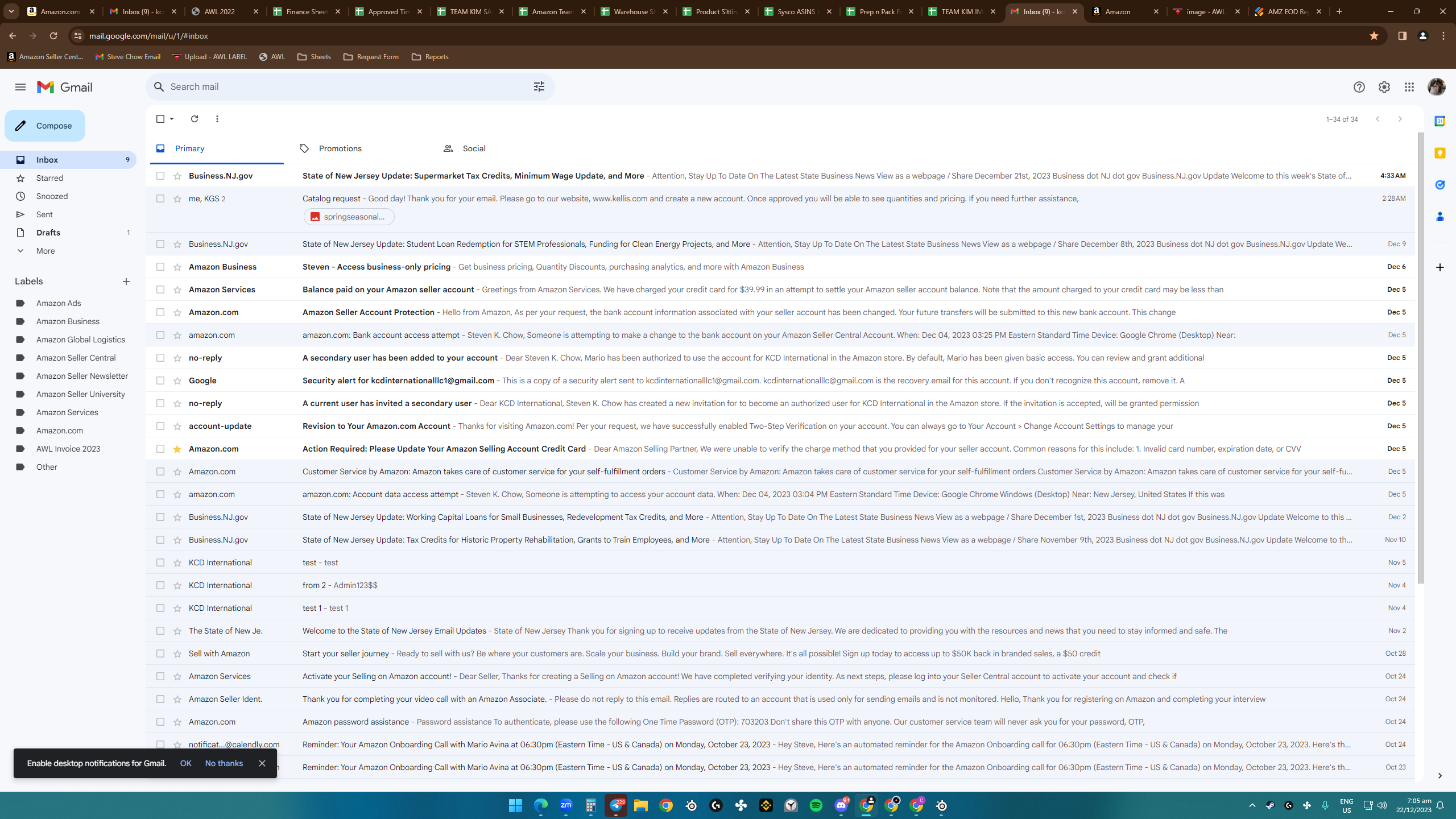Select checkbox for Amazon password assistance email

pyautogui.click(x=160, y=722)
